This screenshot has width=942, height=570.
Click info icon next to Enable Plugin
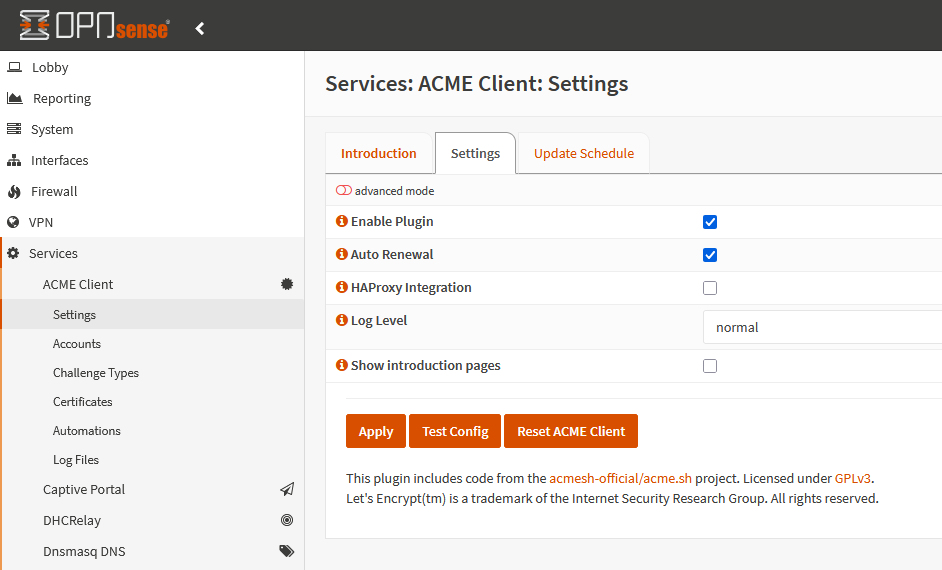342,222
